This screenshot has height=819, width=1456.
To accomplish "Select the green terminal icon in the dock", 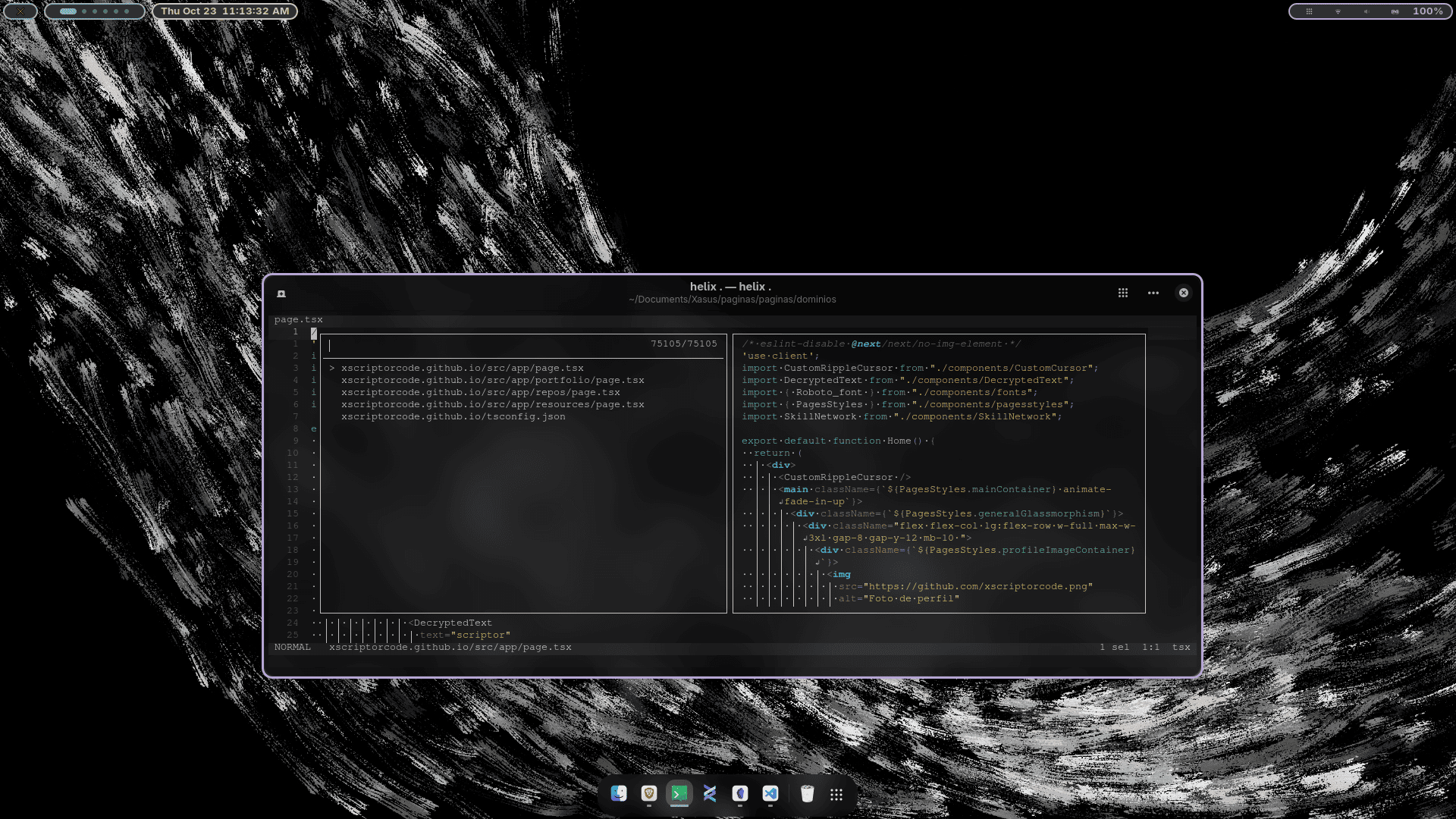I will [x=679, y=794].
